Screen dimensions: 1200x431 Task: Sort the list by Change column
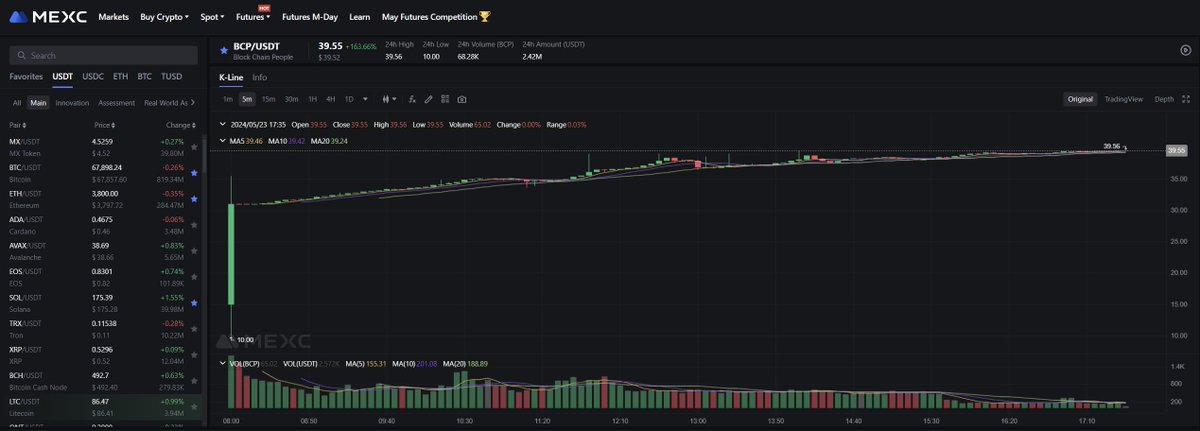(x=180, y=125)
